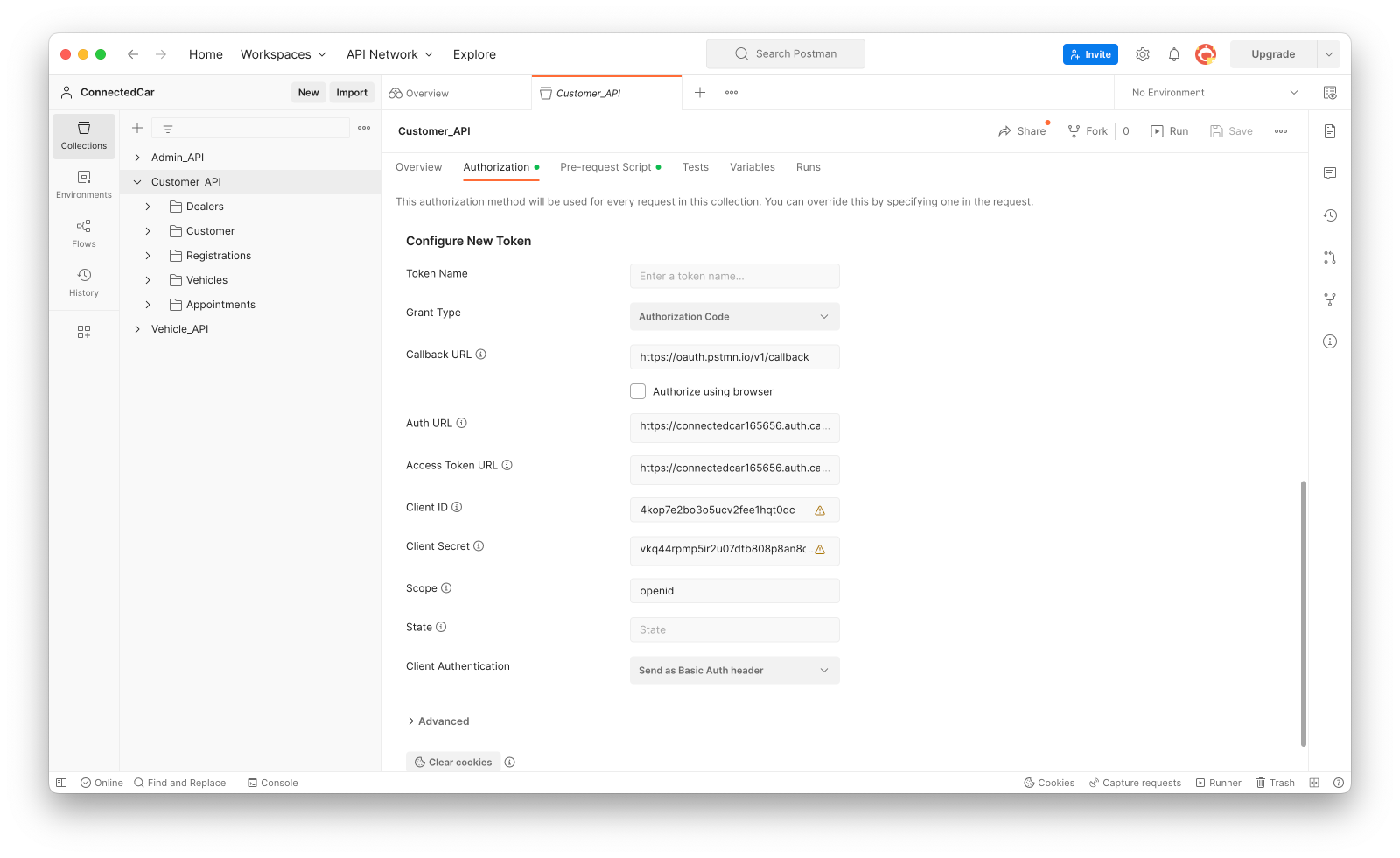Click the user avatar icon
1400x858 pixels.
coord(1206,54)
